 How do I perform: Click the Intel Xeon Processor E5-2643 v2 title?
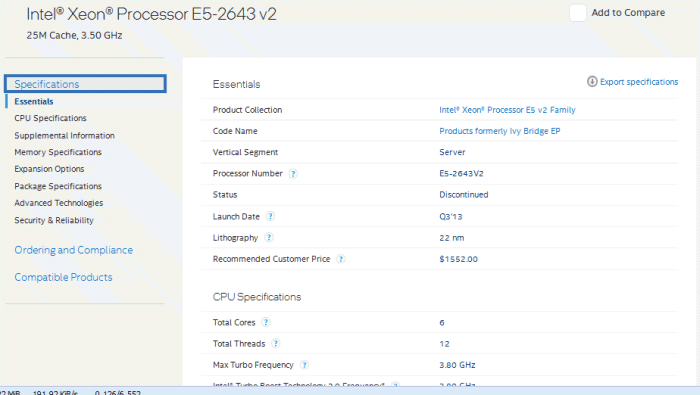[151, 14]
